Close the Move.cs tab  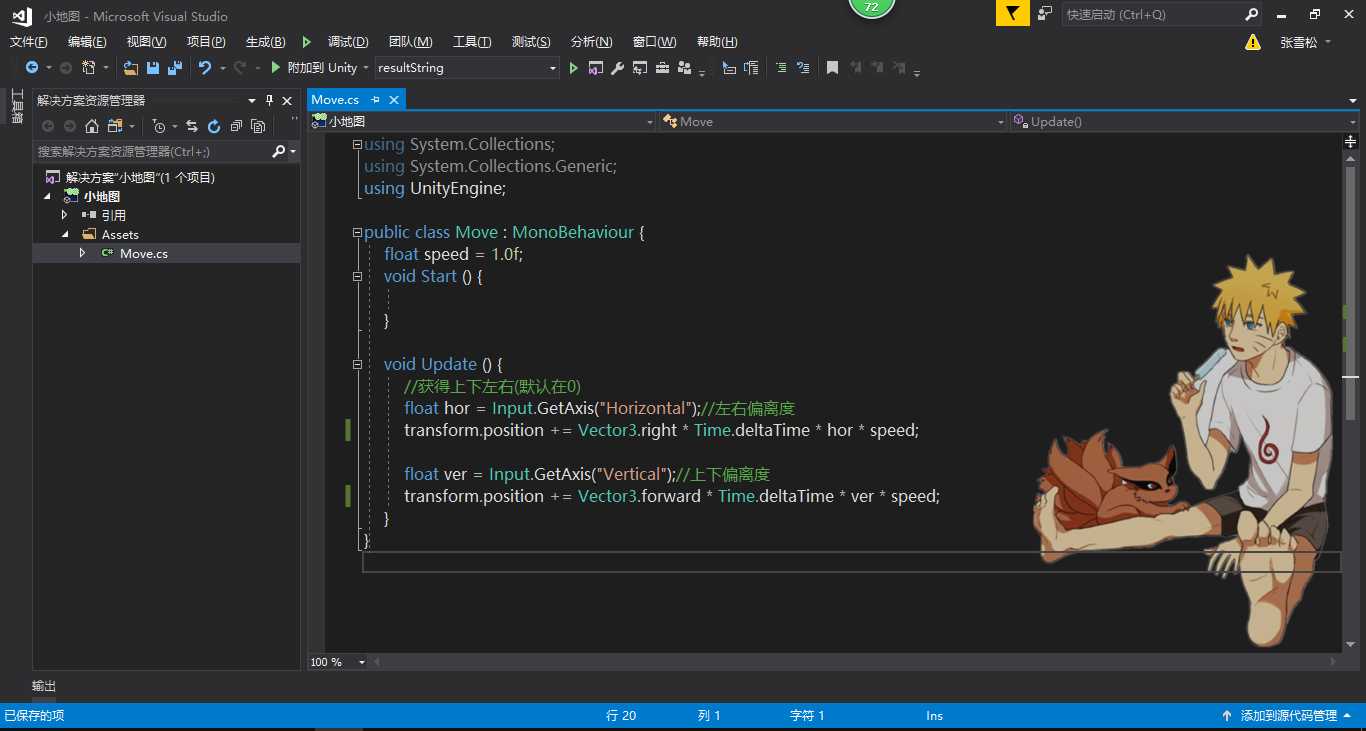pos(394,100)
